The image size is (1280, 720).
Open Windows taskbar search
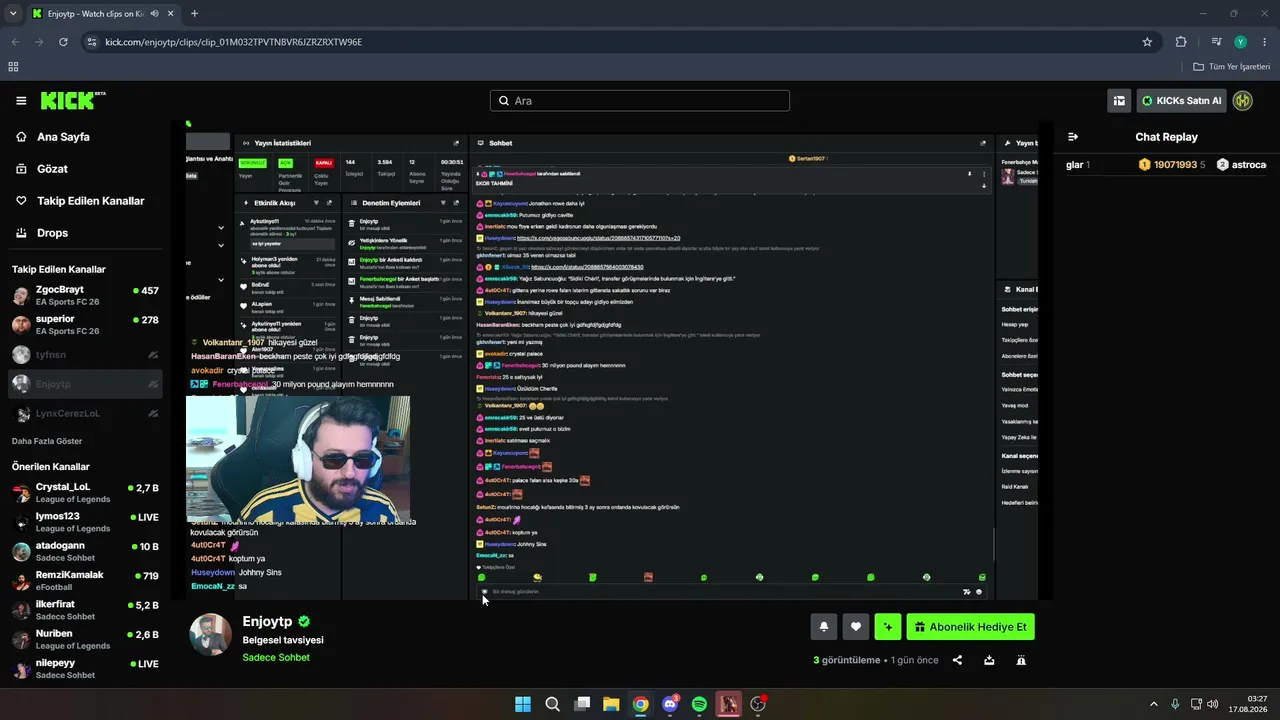pos(552,704)
